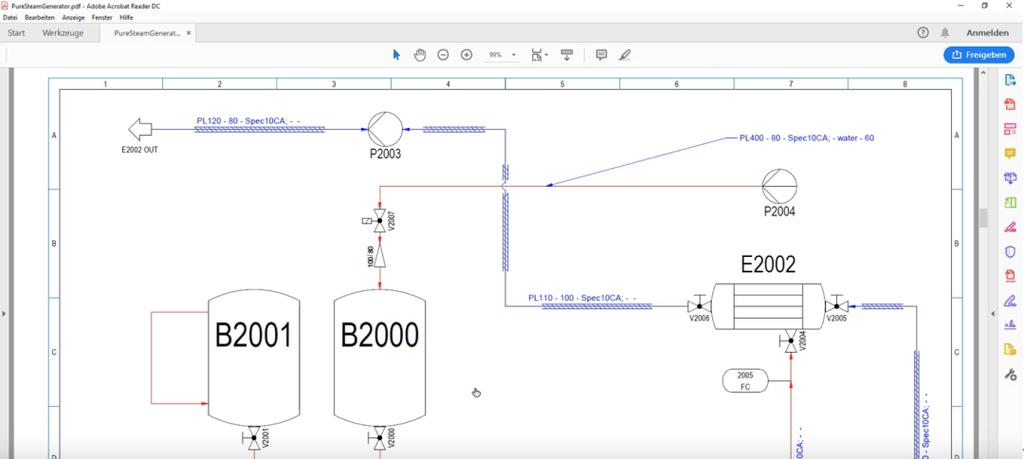Screen dimensions: 1024x459
Task: Open the page fit options dropdown
Action: pyautogui.click(x=539, y=54)
